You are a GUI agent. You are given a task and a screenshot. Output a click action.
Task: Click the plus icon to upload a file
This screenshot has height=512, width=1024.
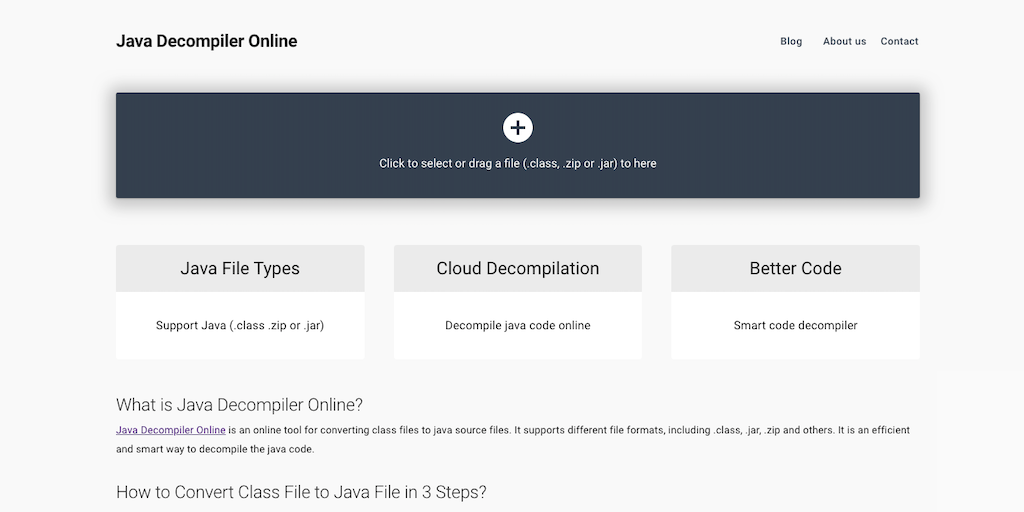pyautogui.click(x=518, y=128)
